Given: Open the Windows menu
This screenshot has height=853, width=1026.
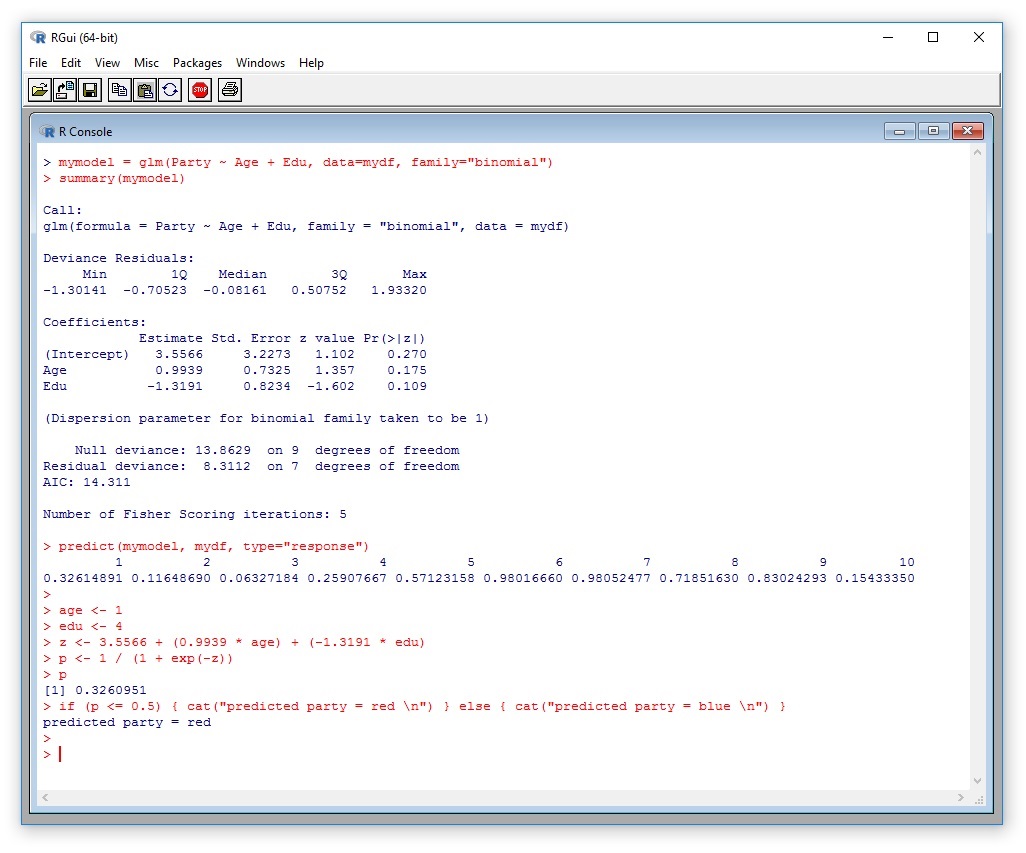Looking at the screenshot, I should pyautogui.click(x=260, y=63).
